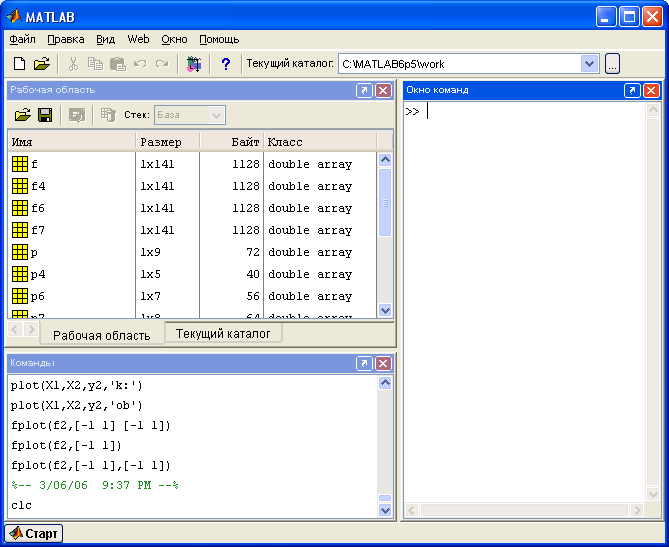This screenshot has height=547, width=669.
Task: Sort workspace by Байт column header
Action: [x=232, y=142]
